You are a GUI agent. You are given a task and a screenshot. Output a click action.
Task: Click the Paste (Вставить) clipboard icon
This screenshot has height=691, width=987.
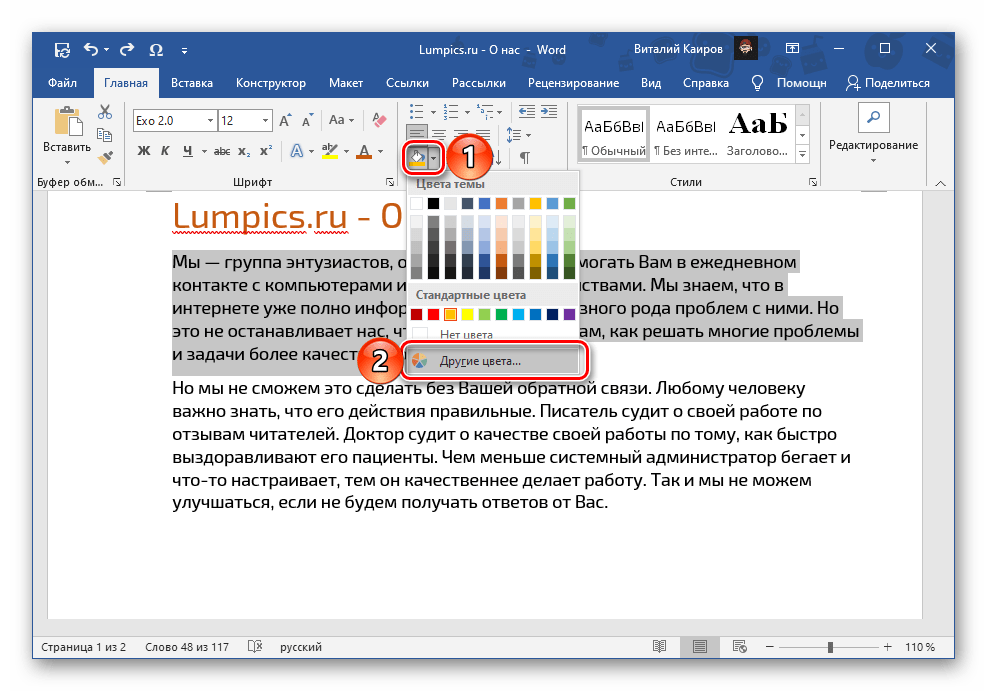tap(68, 121)
